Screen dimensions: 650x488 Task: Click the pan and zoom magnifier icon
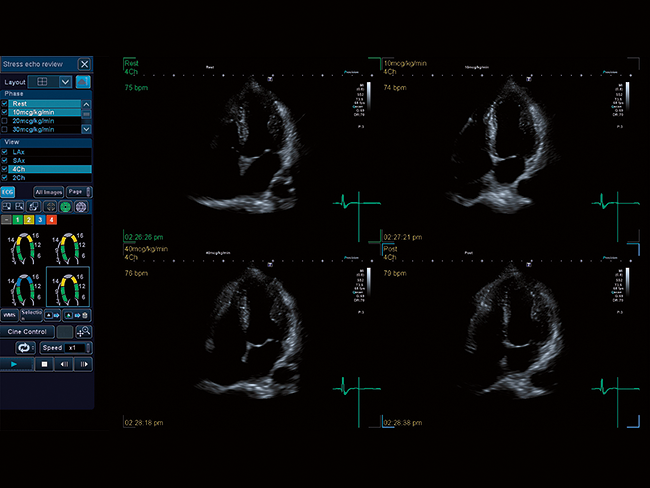84,332
